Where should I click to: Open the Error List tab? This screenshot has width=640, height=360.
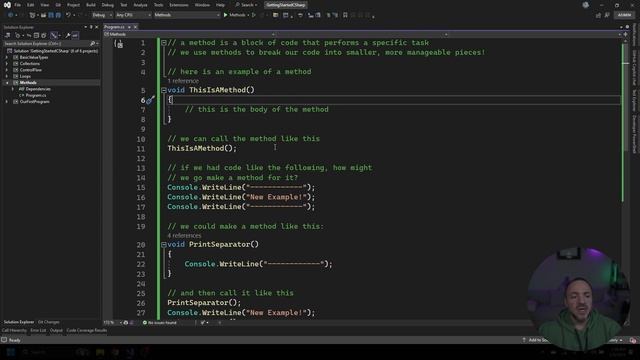38,330
